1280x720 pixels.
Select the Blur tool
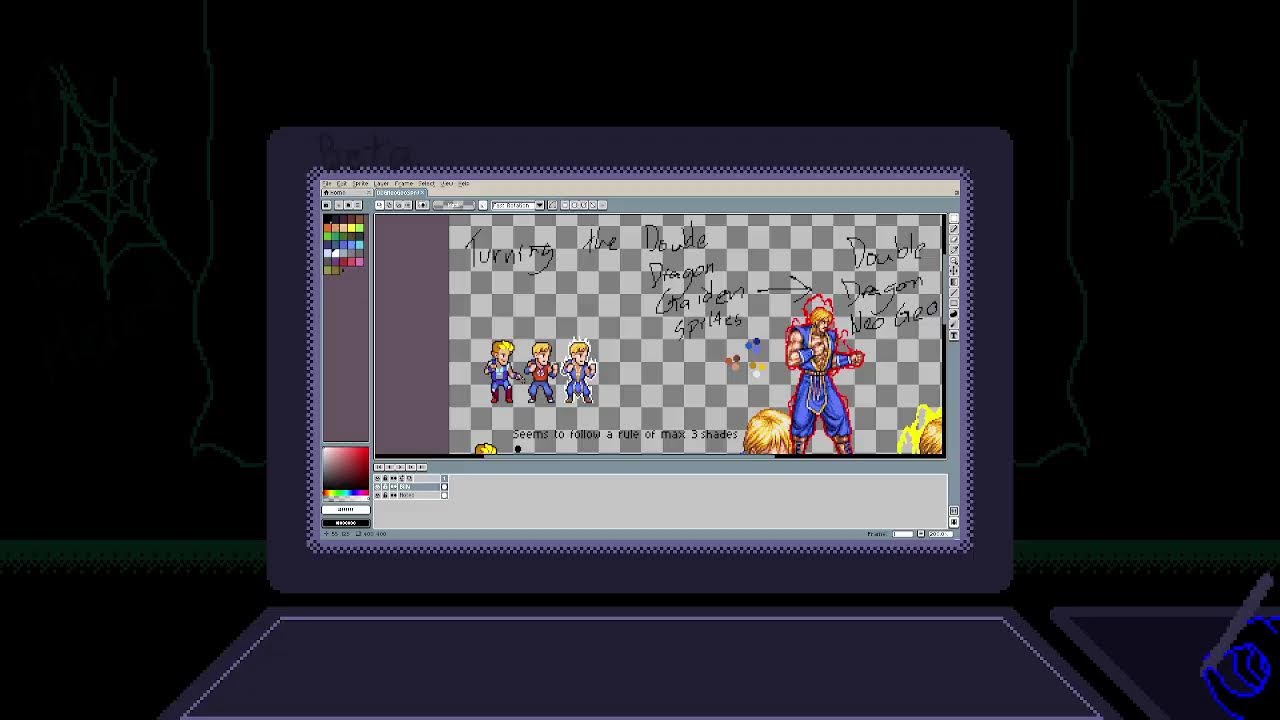pyautogui.click(x=954, y=324)
